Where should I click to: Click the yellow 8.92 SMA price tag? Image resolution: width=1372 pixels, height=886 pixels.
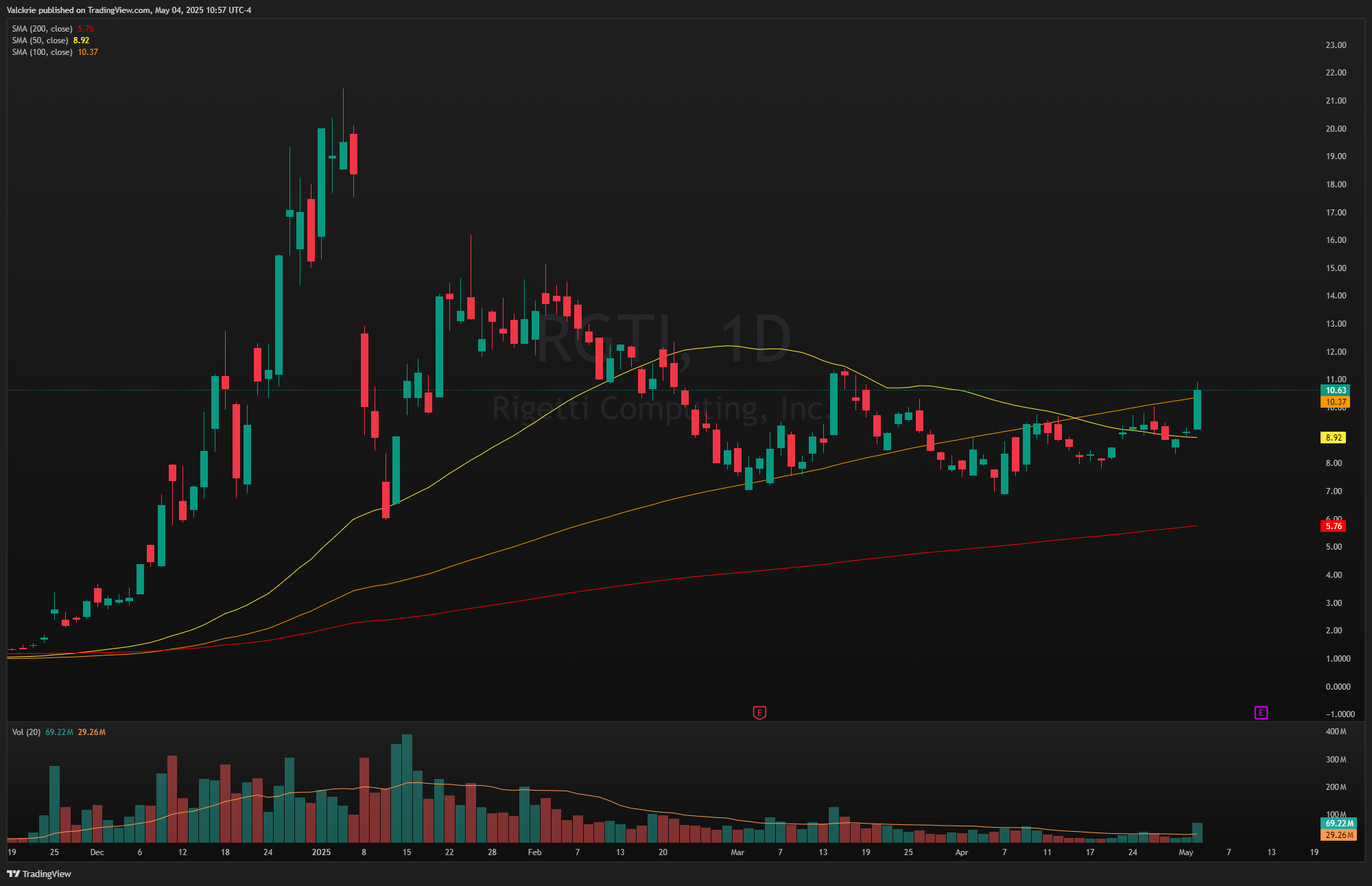tap(1333, 438)
